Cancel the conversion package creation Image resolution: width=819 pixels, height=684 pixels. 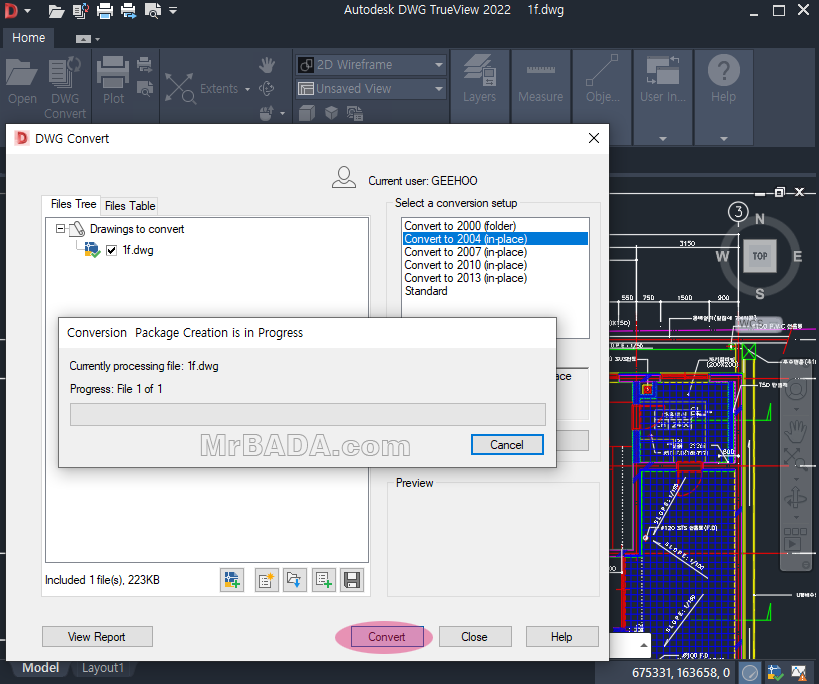pyautogui.click(x=507, y=445)
